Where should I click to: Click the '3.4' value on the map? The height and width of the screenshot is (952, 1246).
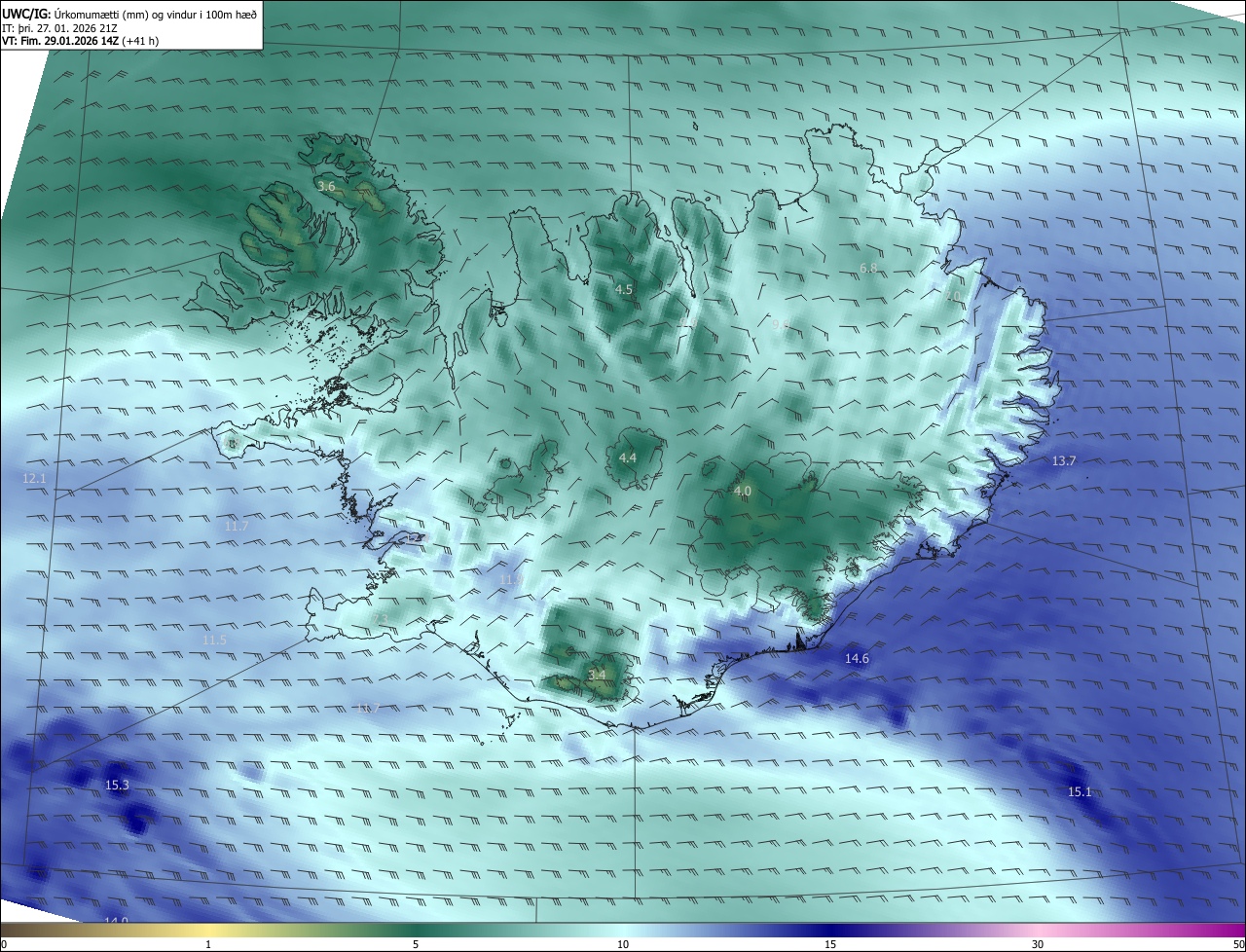coord(597,675)
